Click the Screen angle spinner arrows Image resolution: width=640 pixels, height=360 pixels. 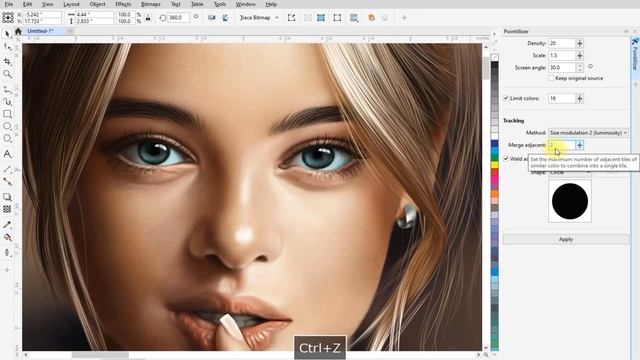(580, 68)
